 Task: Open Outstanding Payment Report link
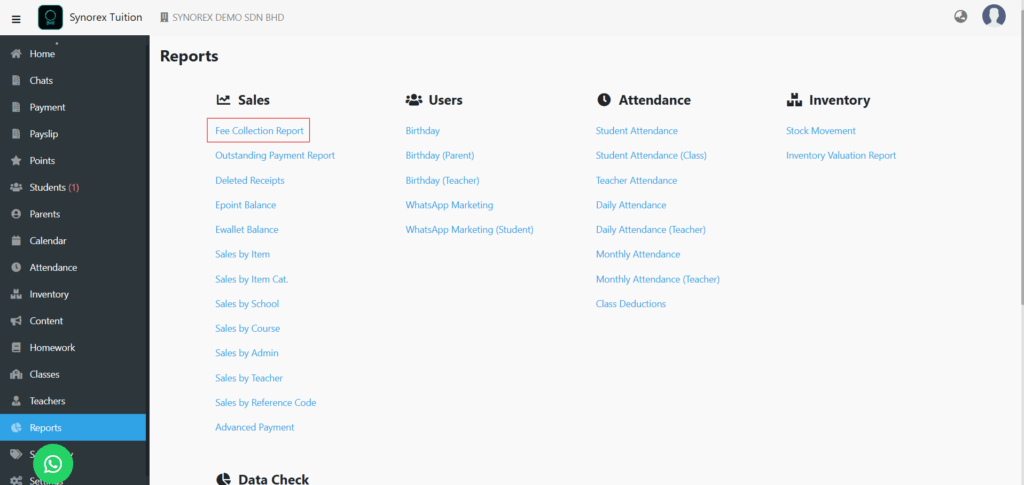tap(275, 155)
